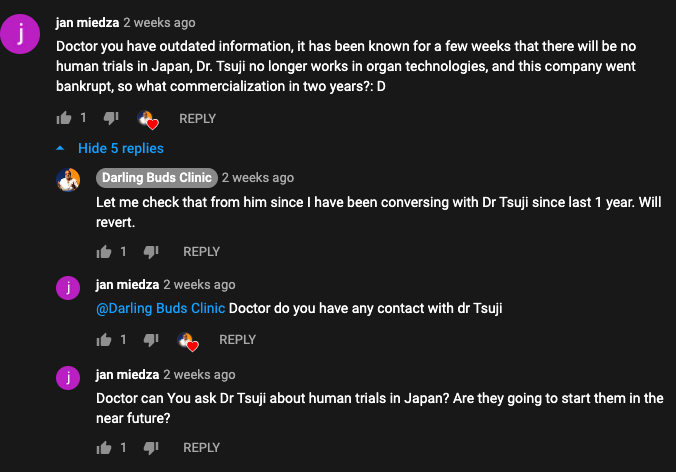Viewport: 676px width, 472px height.
Task: Click the Hide 5 replies arrow
Action: (x=63, y=148)
